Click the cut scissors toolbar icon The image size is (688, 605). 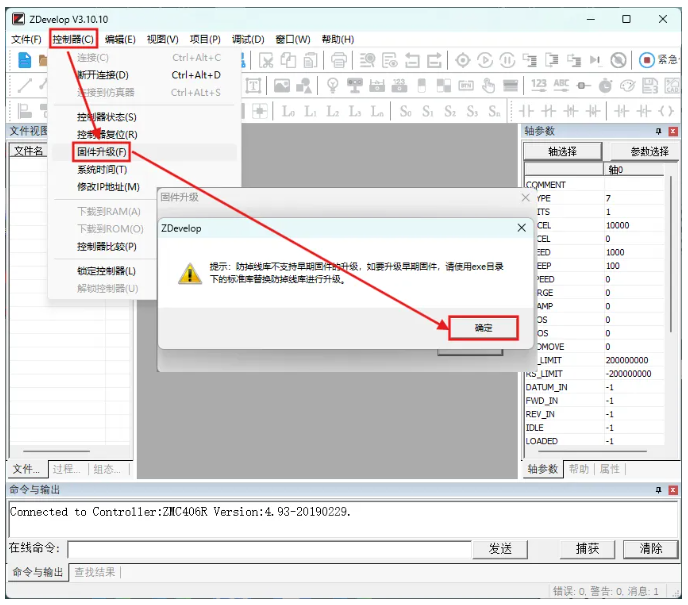pyautogui.click(x=265, y=60)
